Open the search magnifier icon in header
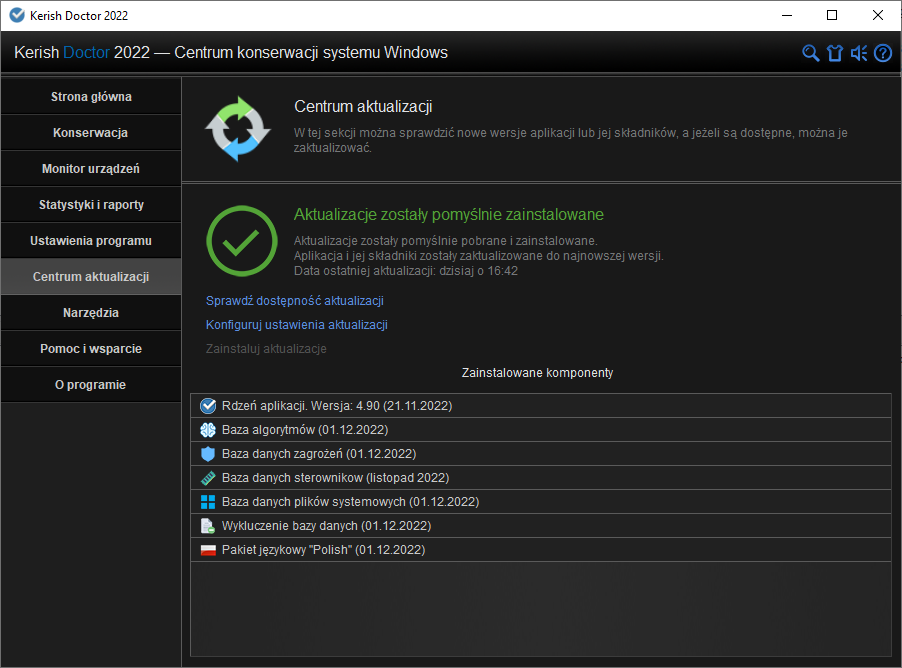902x668 pixels. pyautogui.click(x=811, y=53)
